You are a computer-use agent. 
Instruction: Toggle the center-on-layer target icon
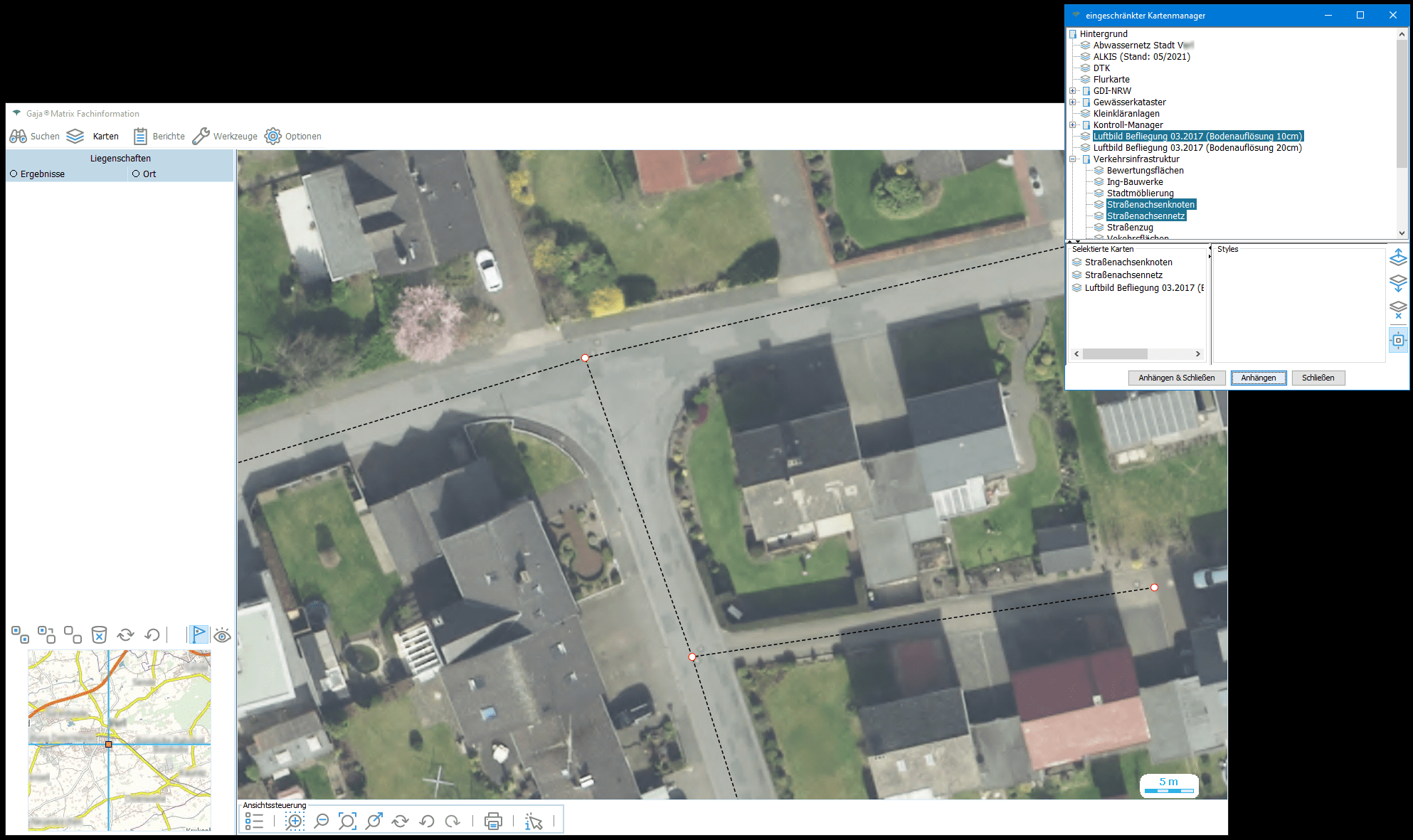coord(1398,341)
